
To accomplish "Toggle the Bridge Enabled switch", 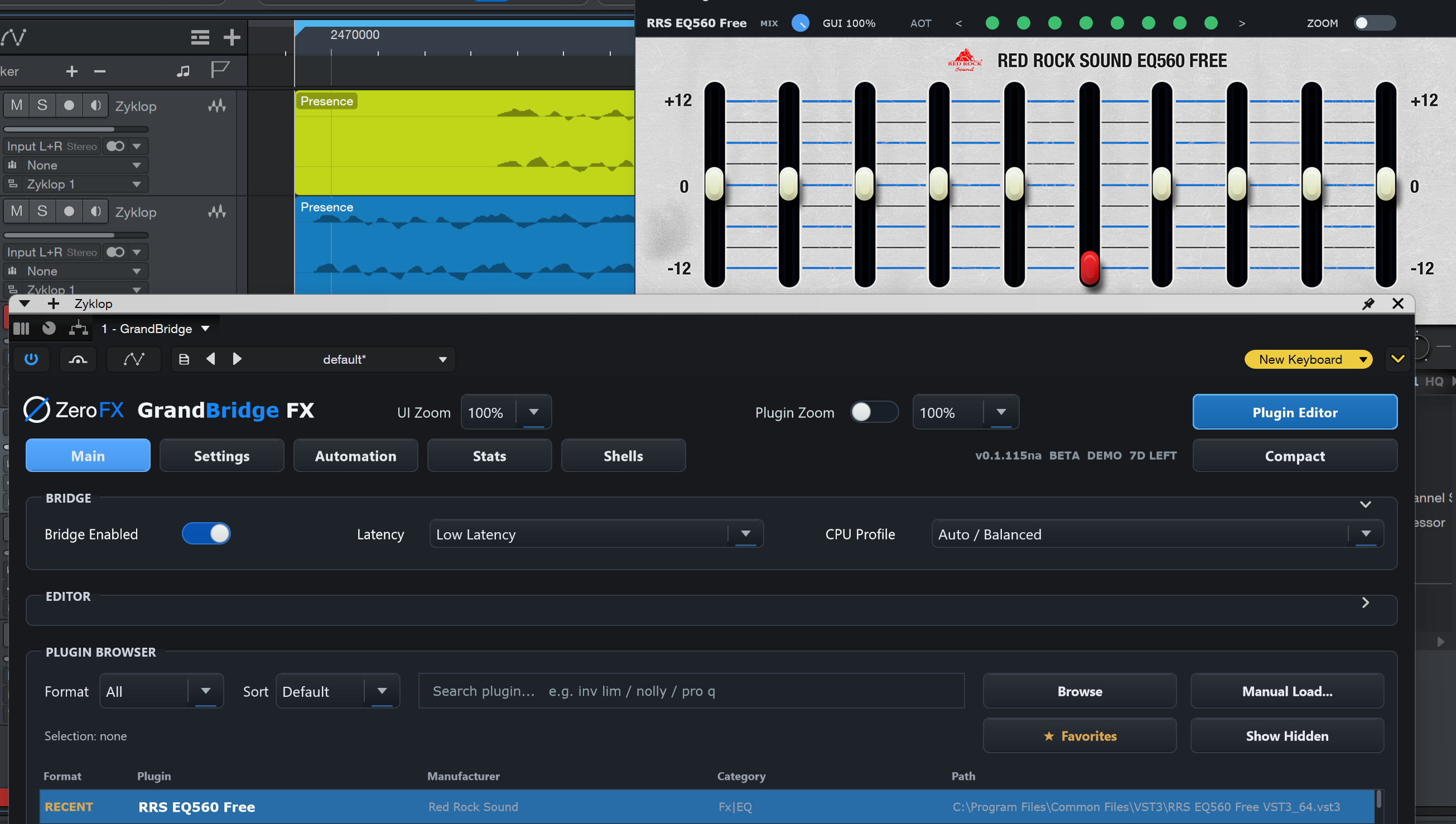I will pyautogui.click(x=206, y=534).
